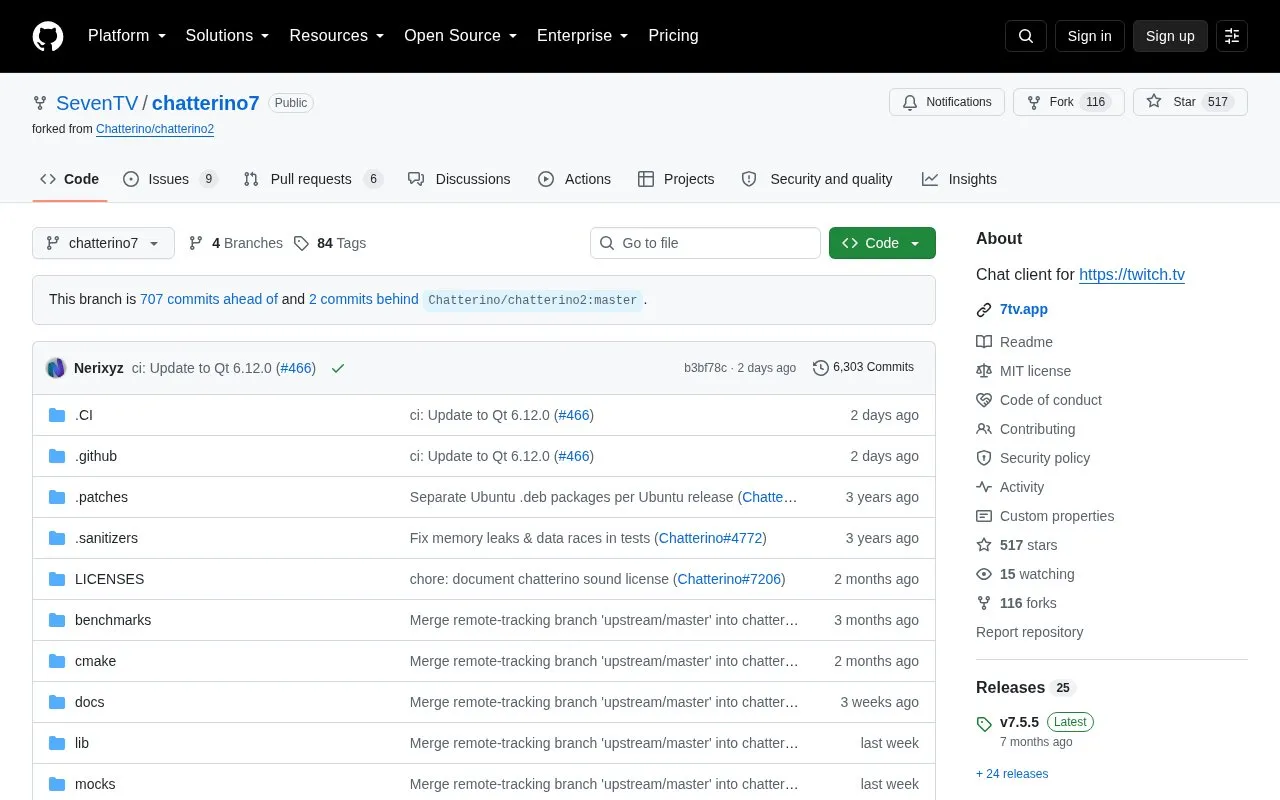
Task: Switch to the Pull requests tab
Action: 313,179
